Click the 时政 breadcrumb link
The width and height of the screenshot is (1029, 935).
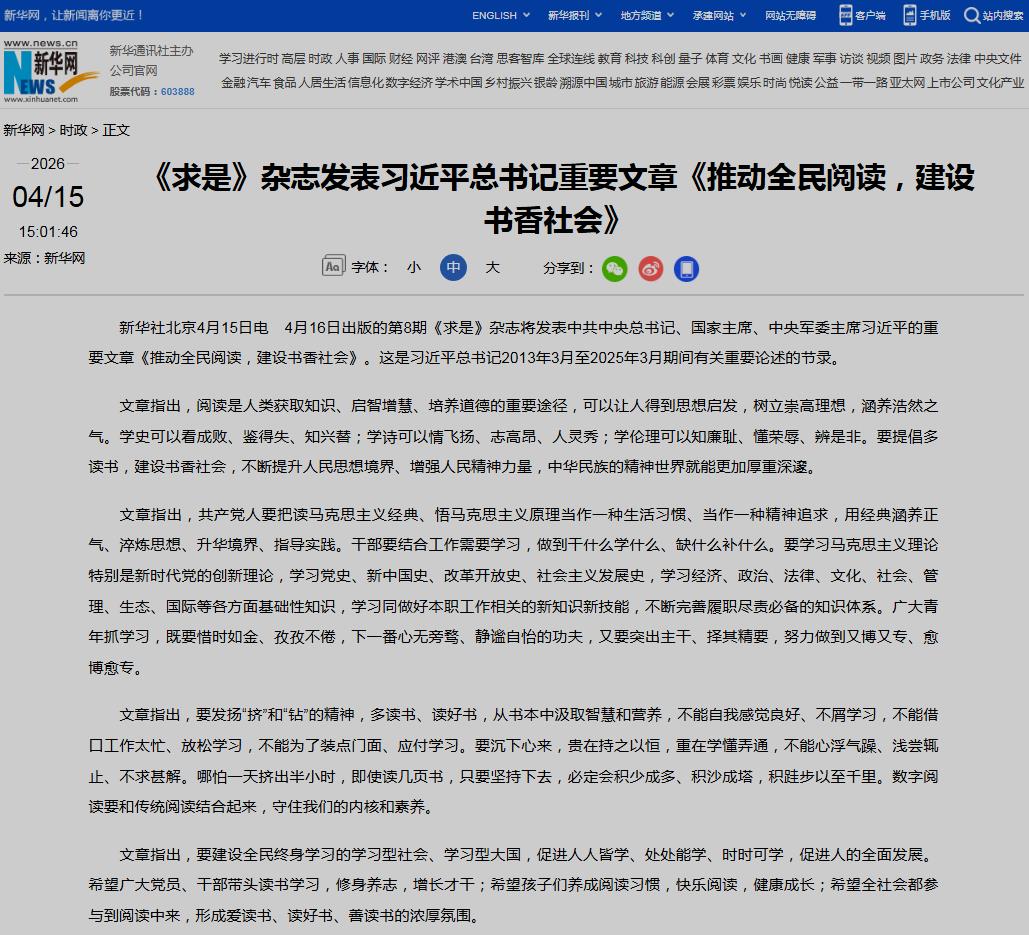click(73, 130)
